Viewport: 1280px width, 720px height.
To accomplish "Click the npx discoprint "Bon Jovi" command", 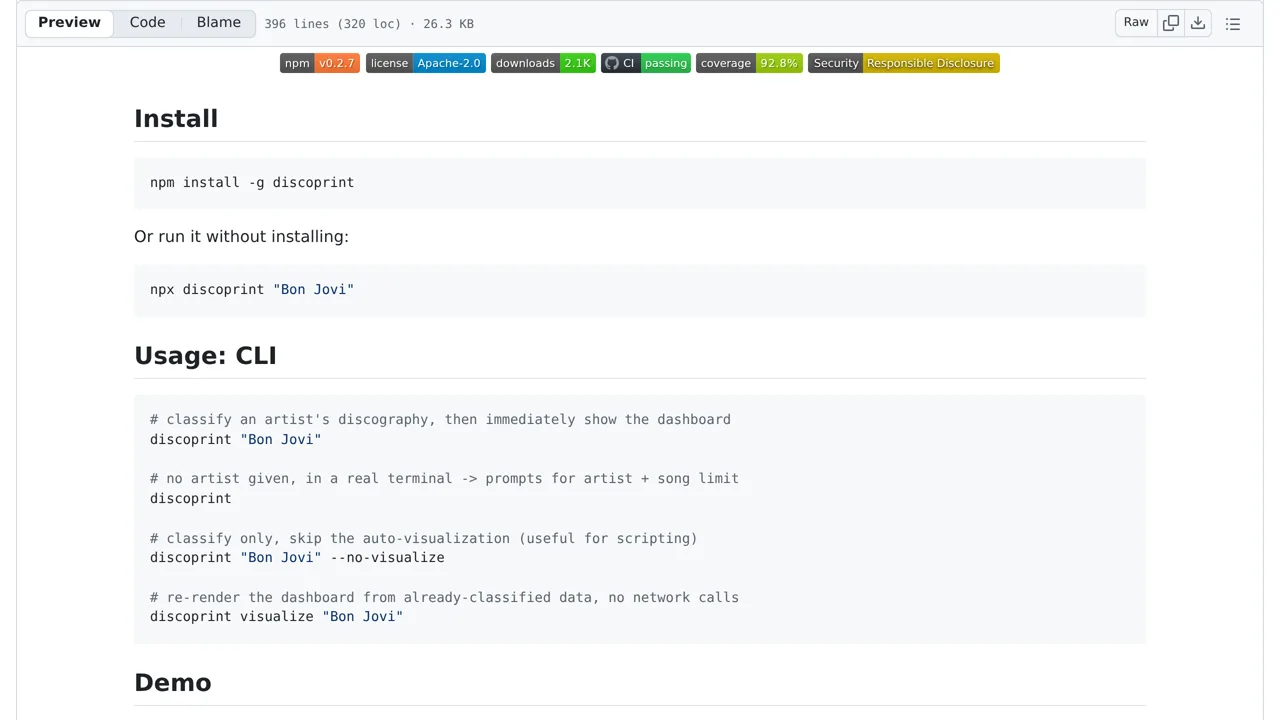I will tap(252, 290).
